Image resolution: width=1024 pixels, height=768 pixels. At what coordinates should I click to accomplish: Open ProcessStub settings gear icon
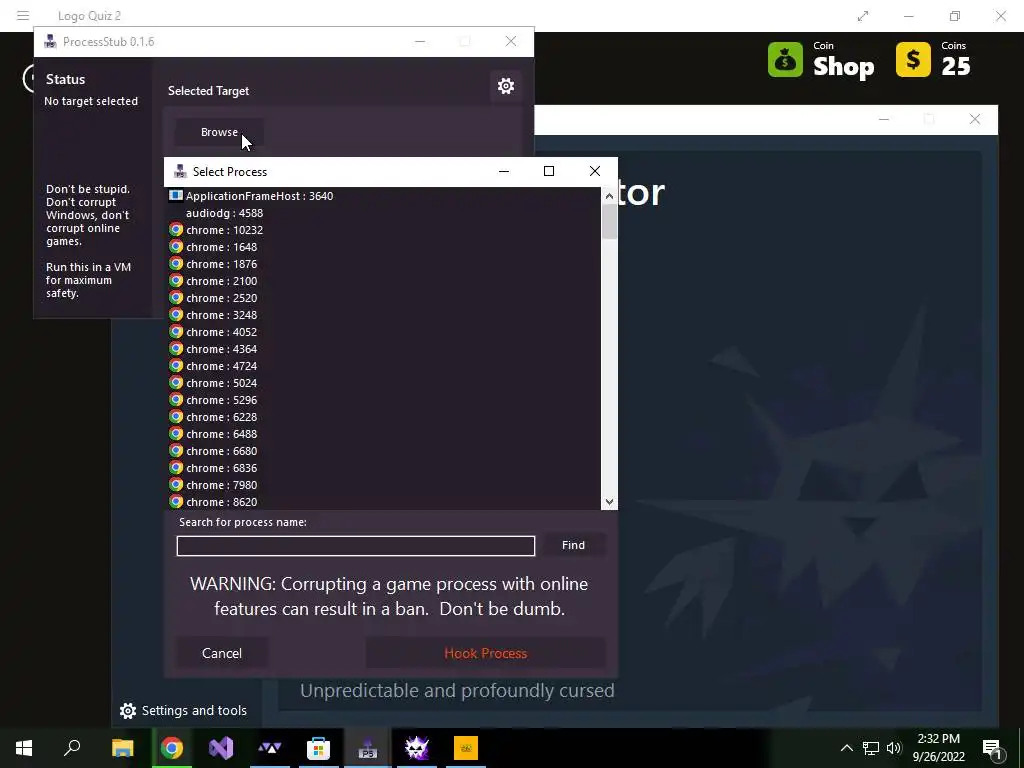(x=505, y=86)
